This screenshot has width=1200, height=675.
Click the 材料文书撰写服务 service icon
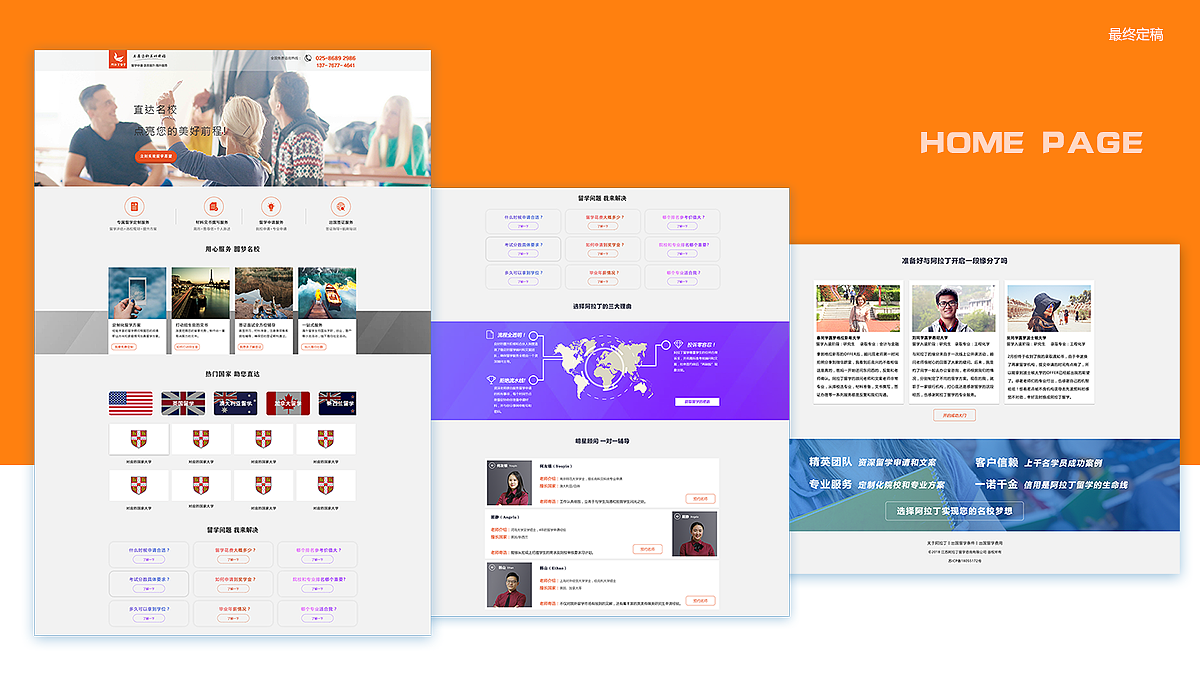tap(212, 206)
